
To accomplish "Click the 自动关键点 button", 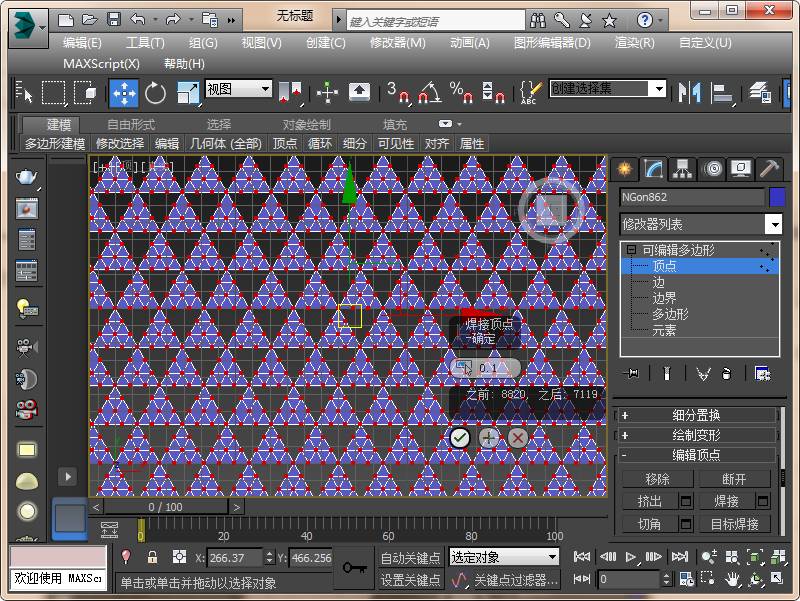I will [410, 558].
